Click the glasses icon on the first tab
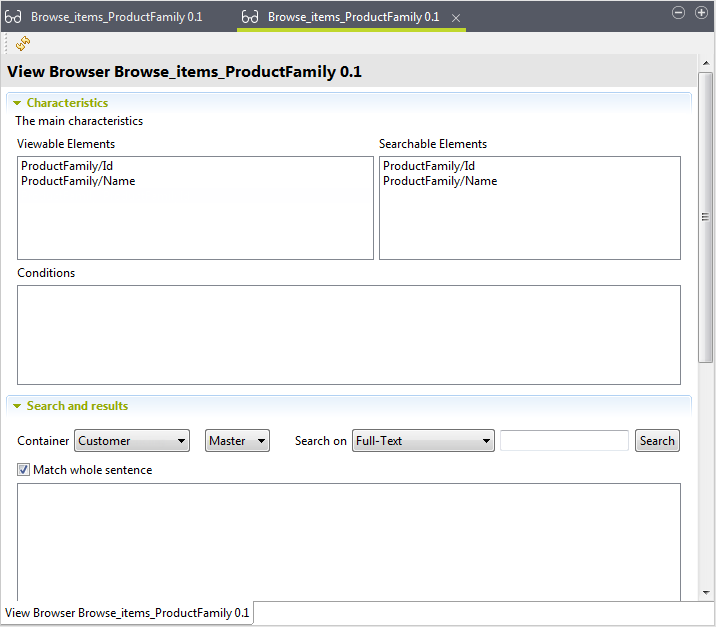This screenshot has height=627, width=716. pyautogui.click(x=14, y=17)
